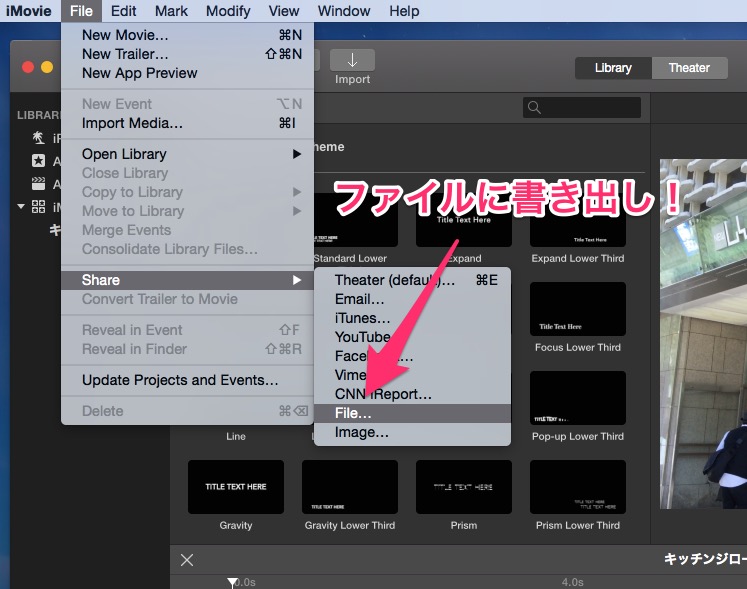The width and height of the screenshot is (747, 589).
Task: Choose CNN iReport… share option
Action: pos(412,394)
